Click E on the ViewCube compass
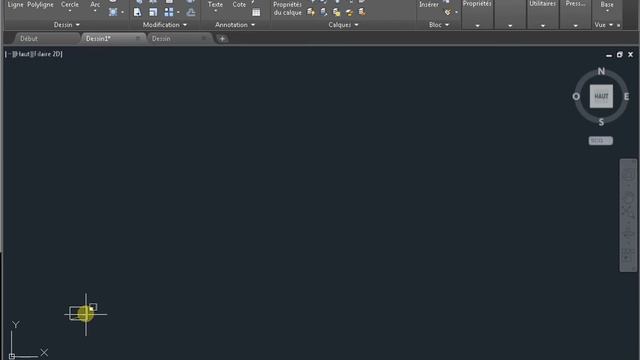 626,96
